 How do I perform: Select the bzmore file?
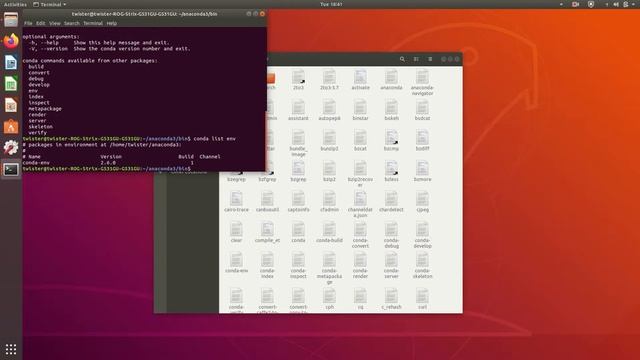(x=422, y=171)
